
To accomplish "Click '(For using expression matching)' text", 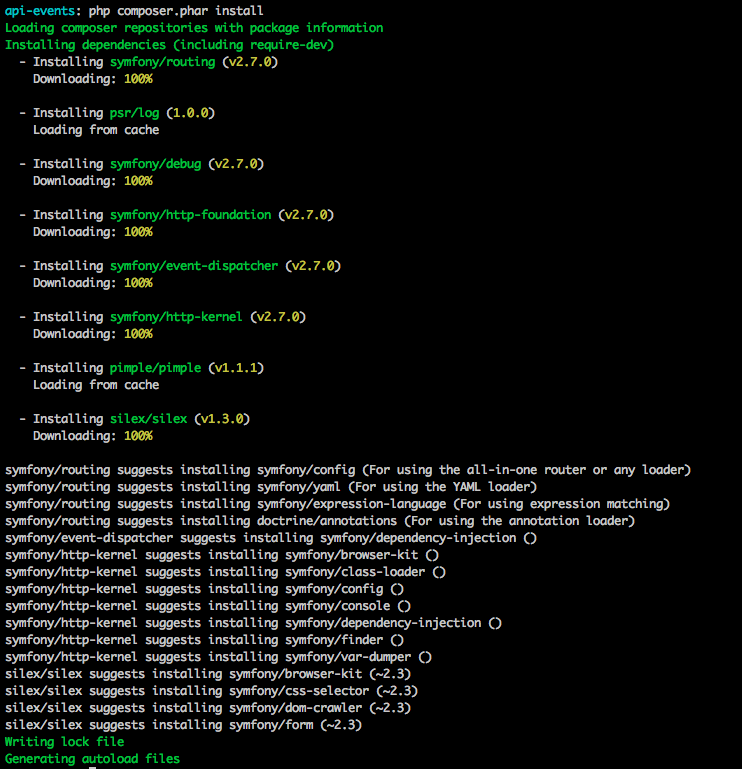I will pos(562,504).
